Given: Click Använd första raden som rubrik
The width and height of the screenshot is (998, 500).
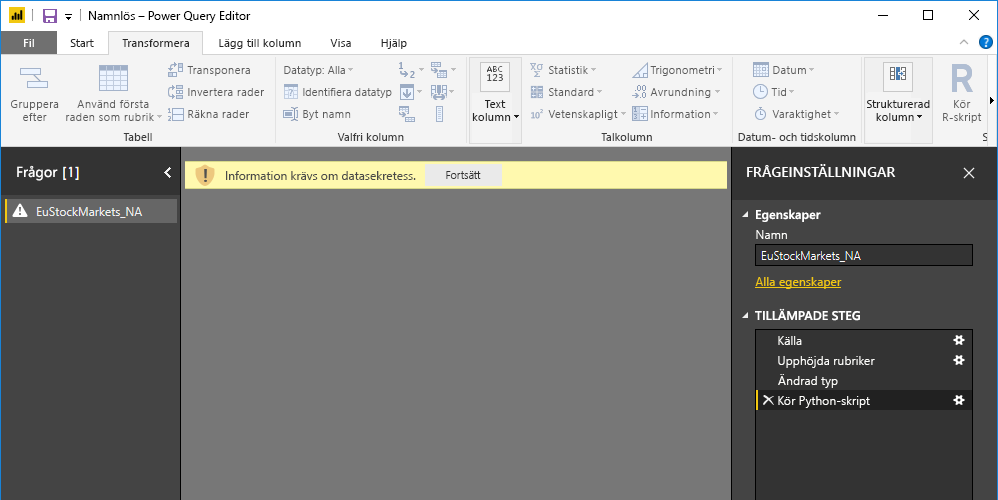Looking at the screenshot, I should tap(113, 94).
